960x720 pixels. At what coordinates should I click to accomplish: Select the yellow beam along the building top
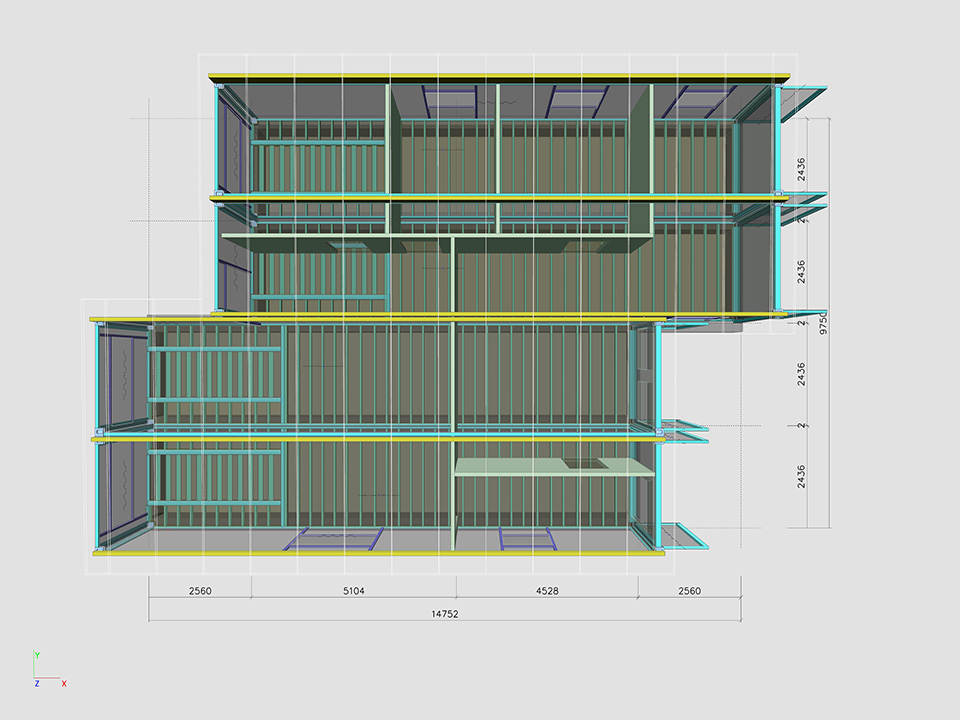(x=500, y=76)
